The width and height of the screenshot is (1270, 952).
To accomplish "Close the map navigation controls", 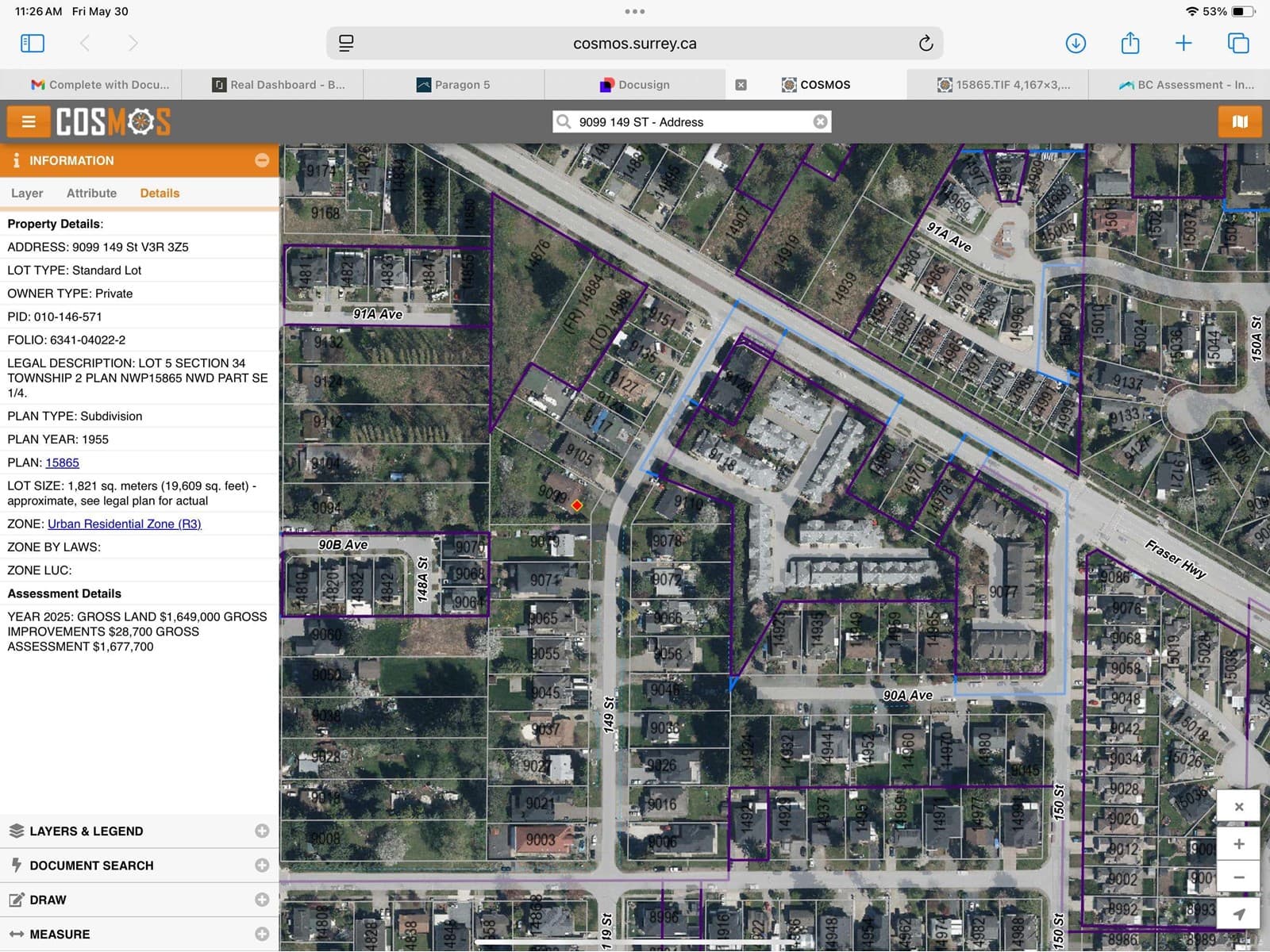I will (1238, 808).
